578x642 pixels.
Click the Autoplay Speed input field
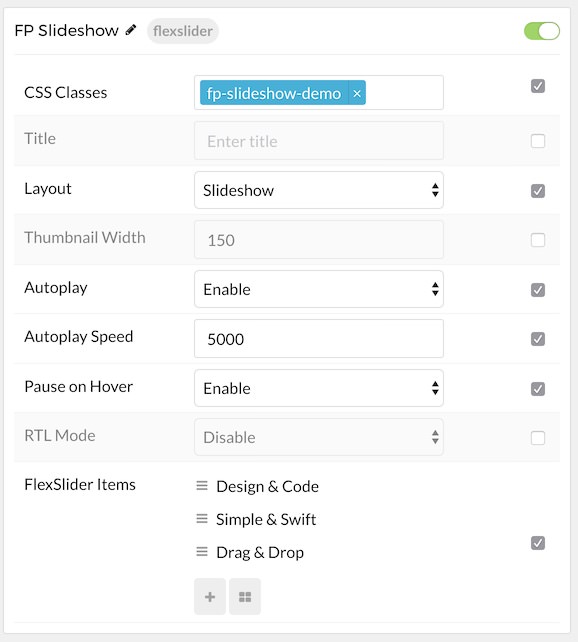pos(319,339)
